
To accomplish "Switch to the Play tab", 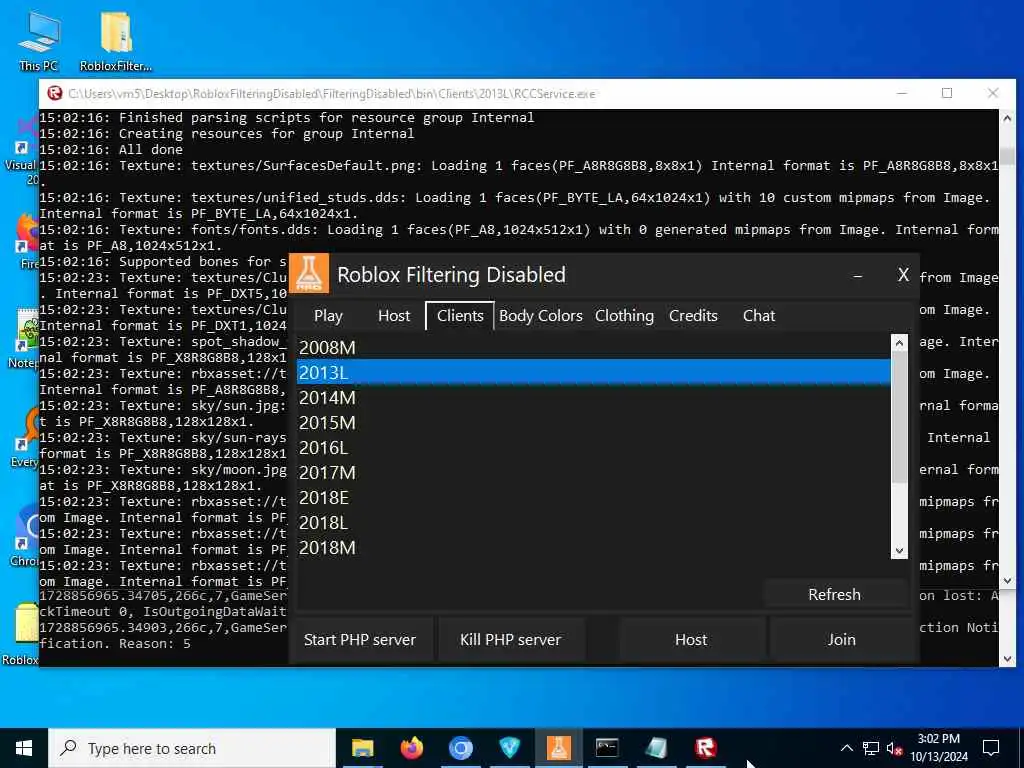I will (x=328, y=316).
